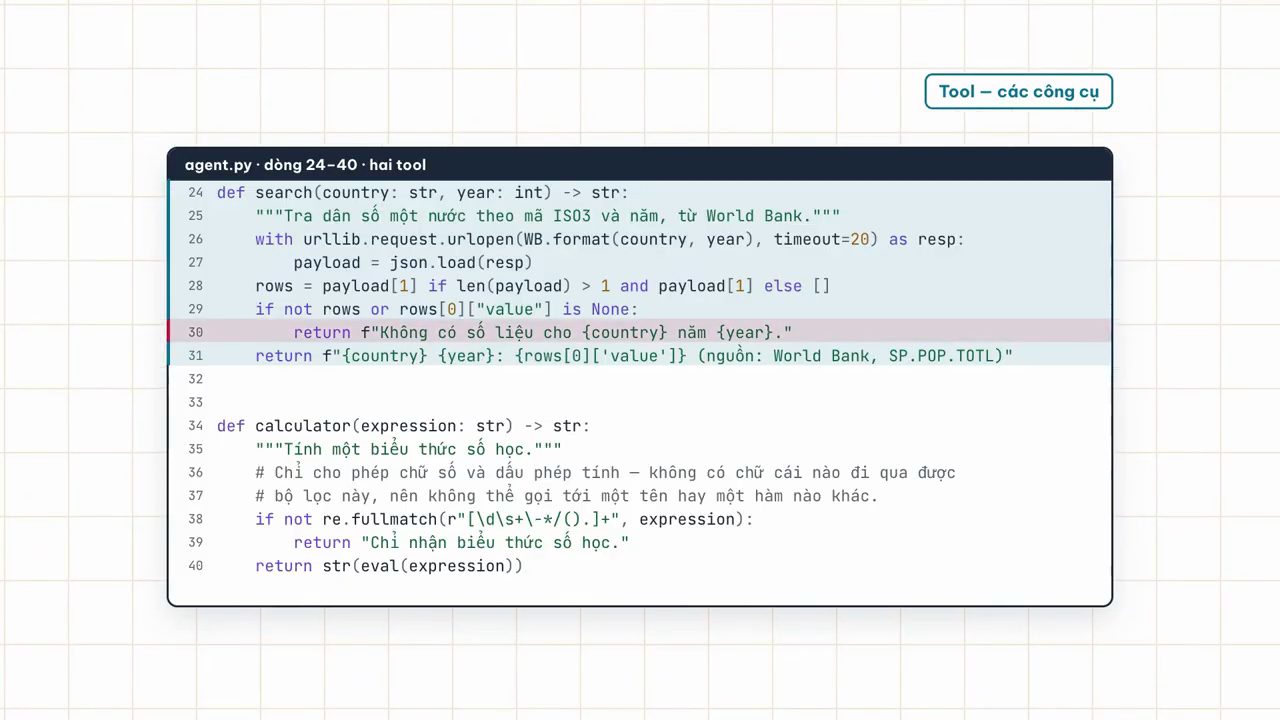
Task: Click the line "rows = payload[1] if len(payload) > 1"
Action: coord(543,286)
